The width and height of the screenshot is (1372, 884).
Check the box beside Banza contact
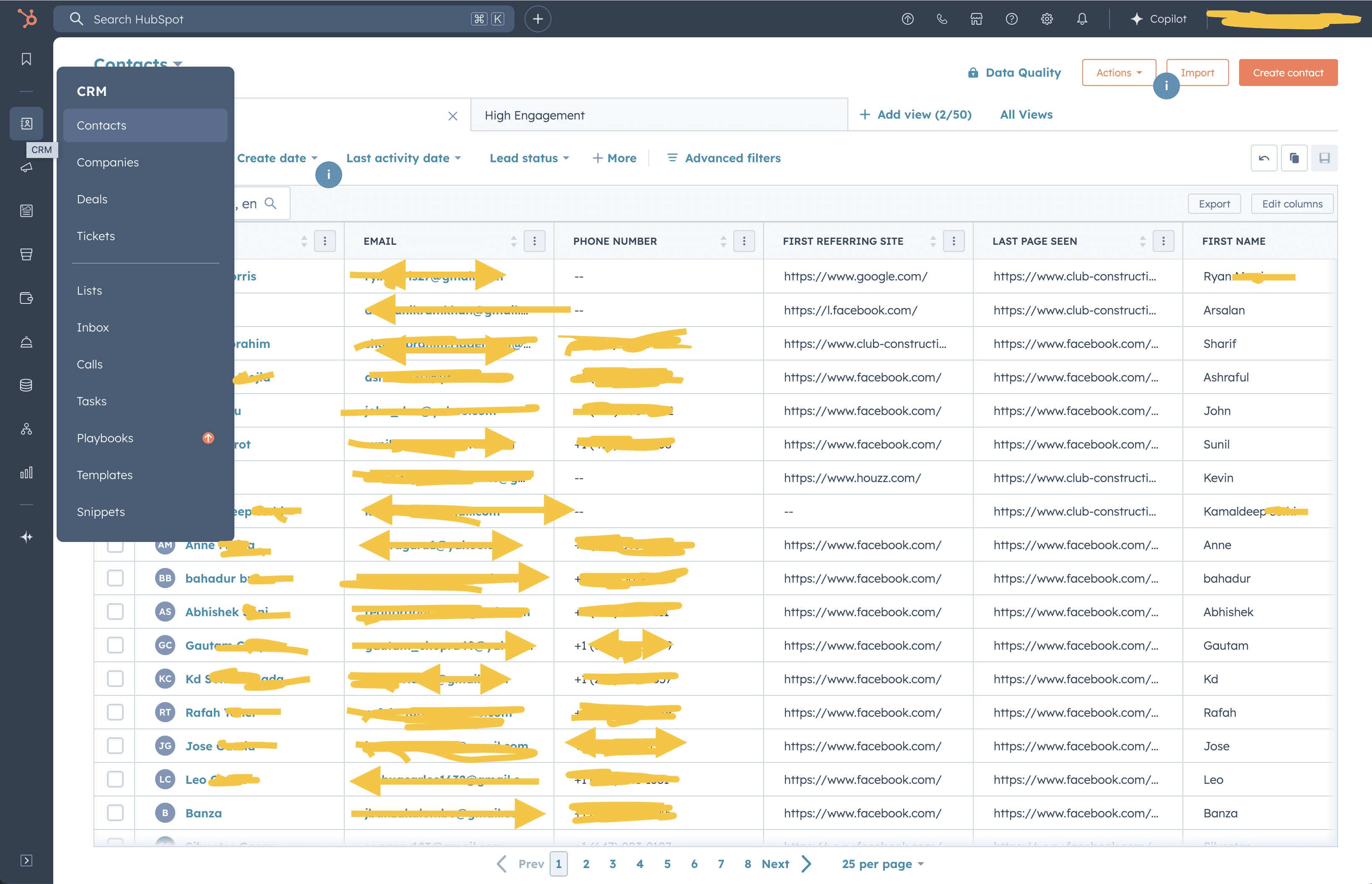click(x=115, y=813)
